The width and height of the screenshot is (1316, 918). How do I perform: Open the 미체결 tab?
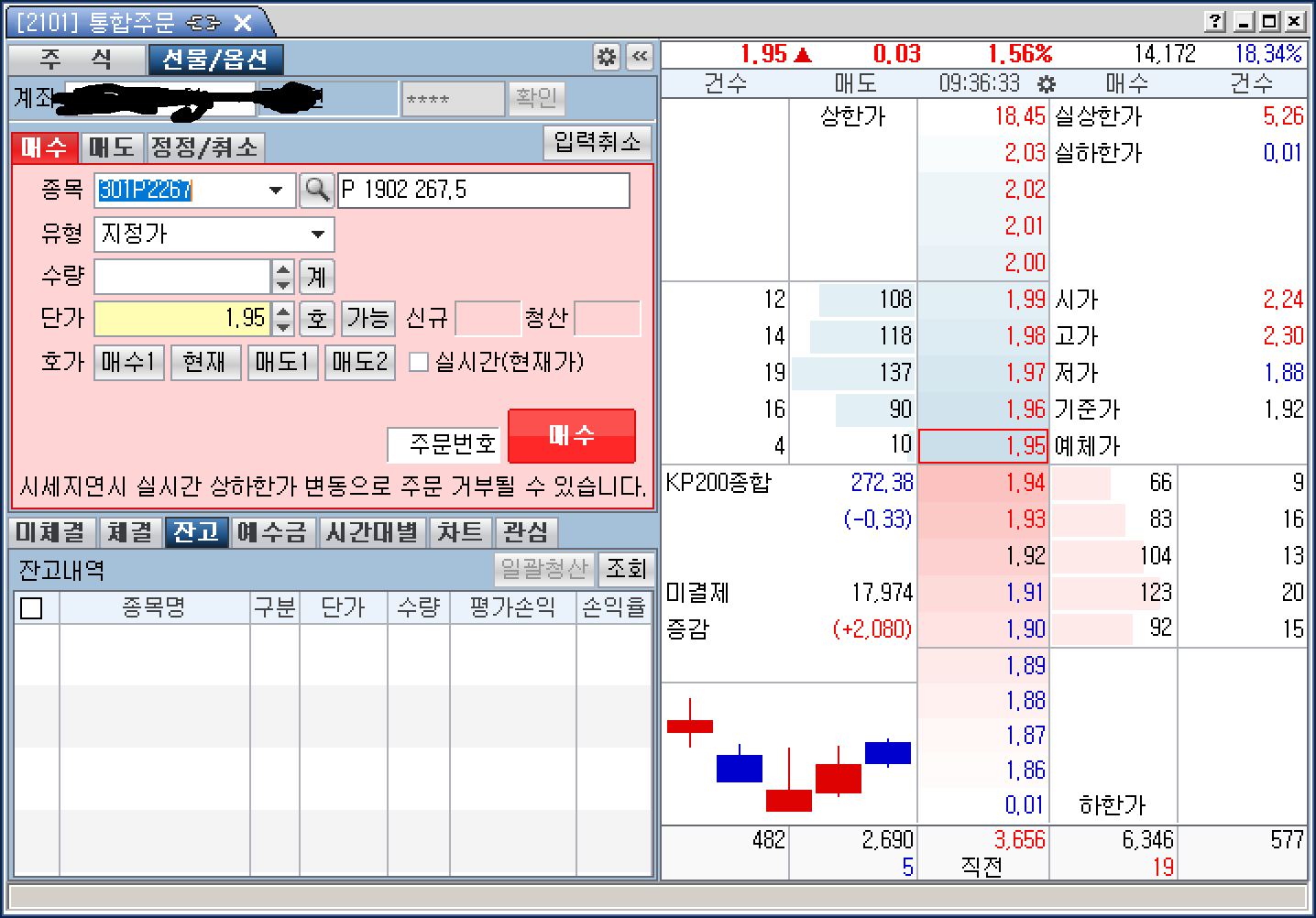click(x=50, y=532)
